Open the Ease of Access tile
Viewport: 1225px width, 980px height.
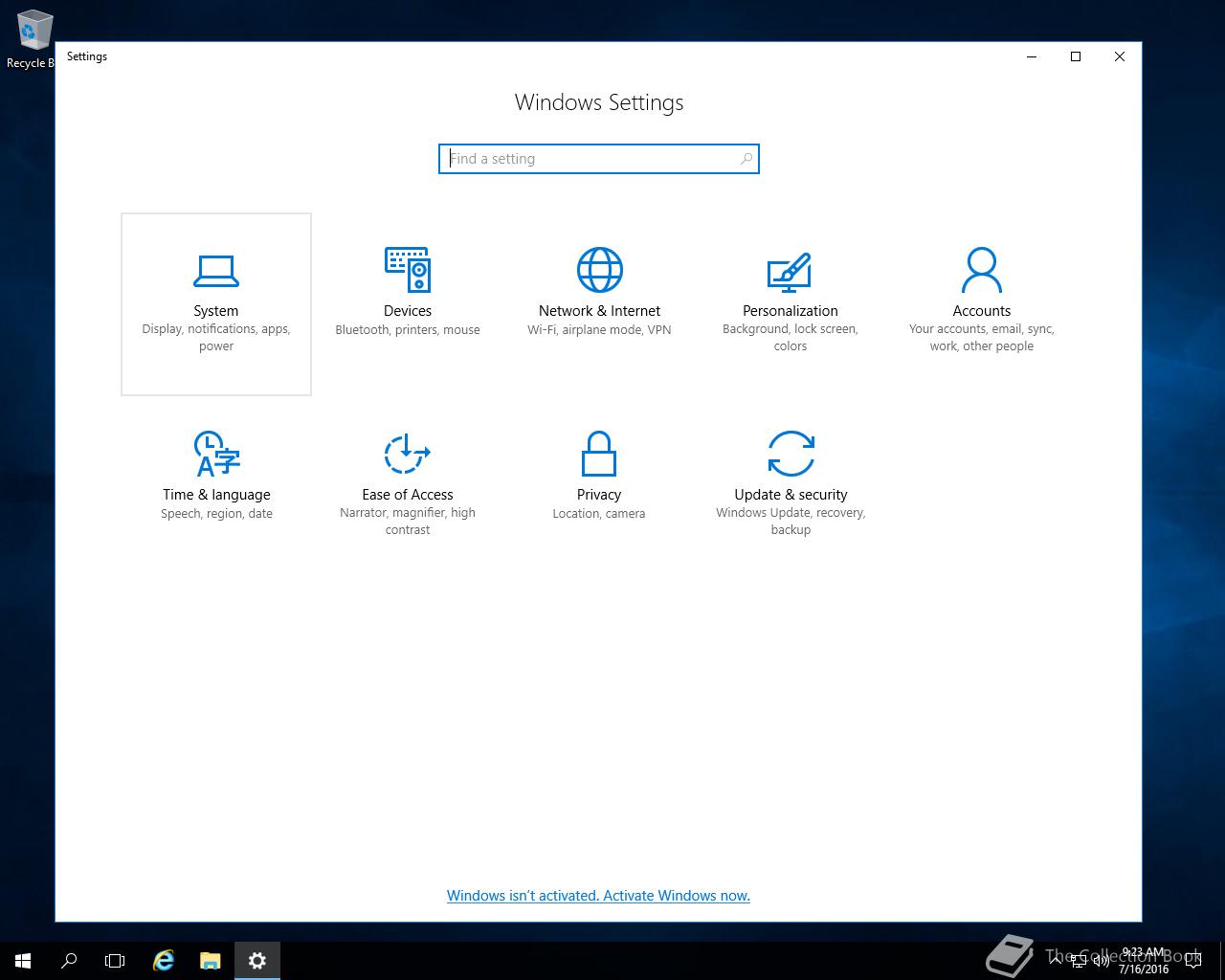(408, 487)
